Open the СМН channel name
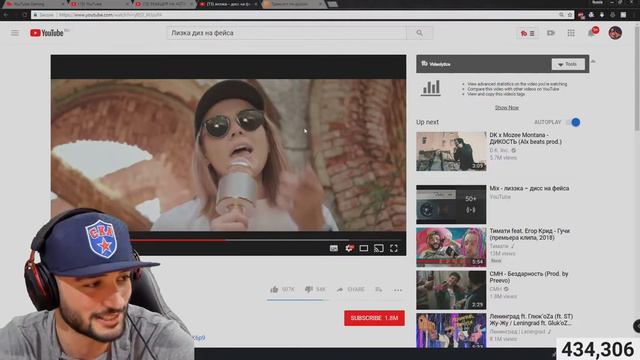Screen dimensions: 640x360 coord(496,289)
